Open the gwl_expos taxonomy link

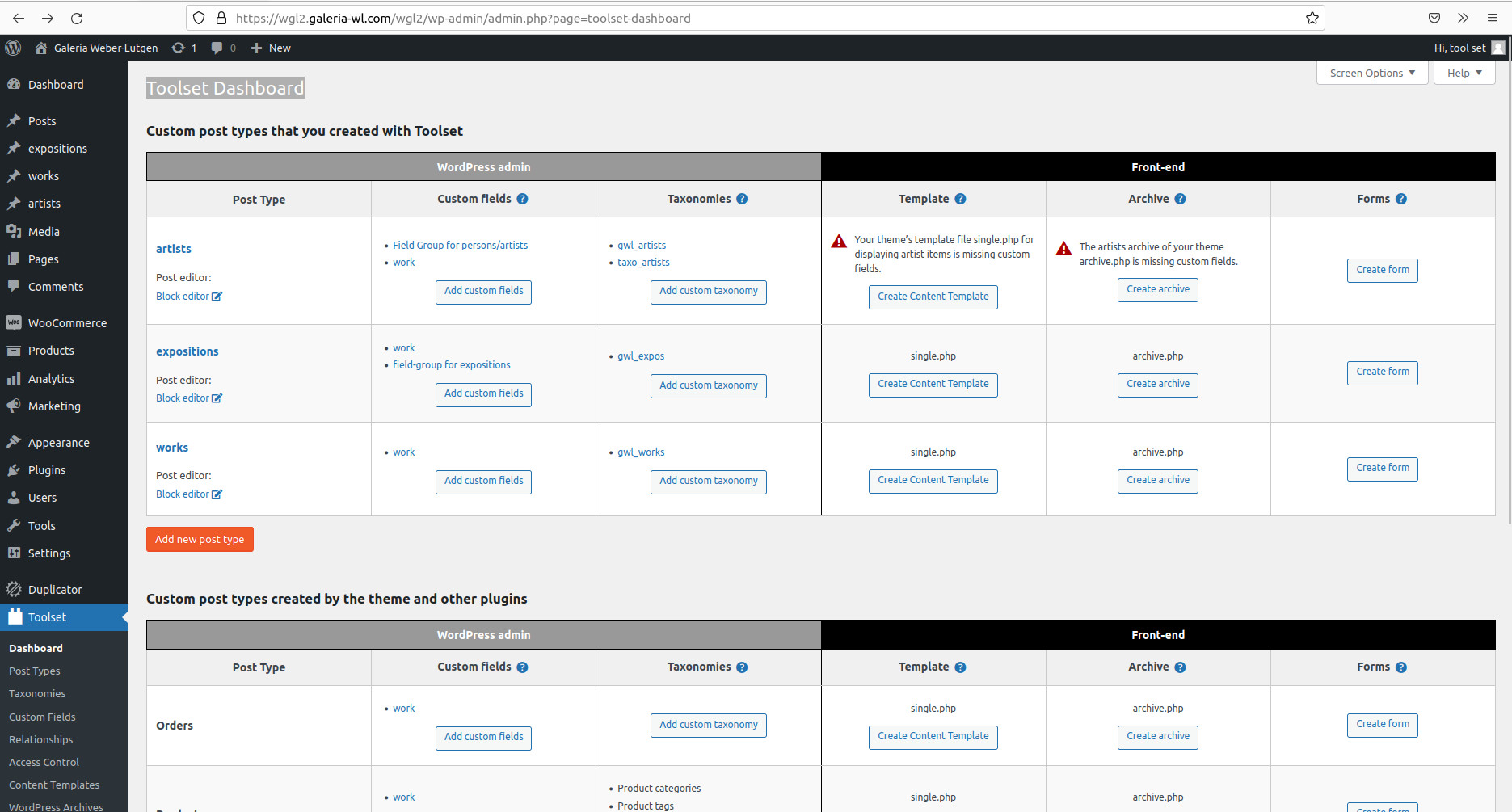pos(641,356)
